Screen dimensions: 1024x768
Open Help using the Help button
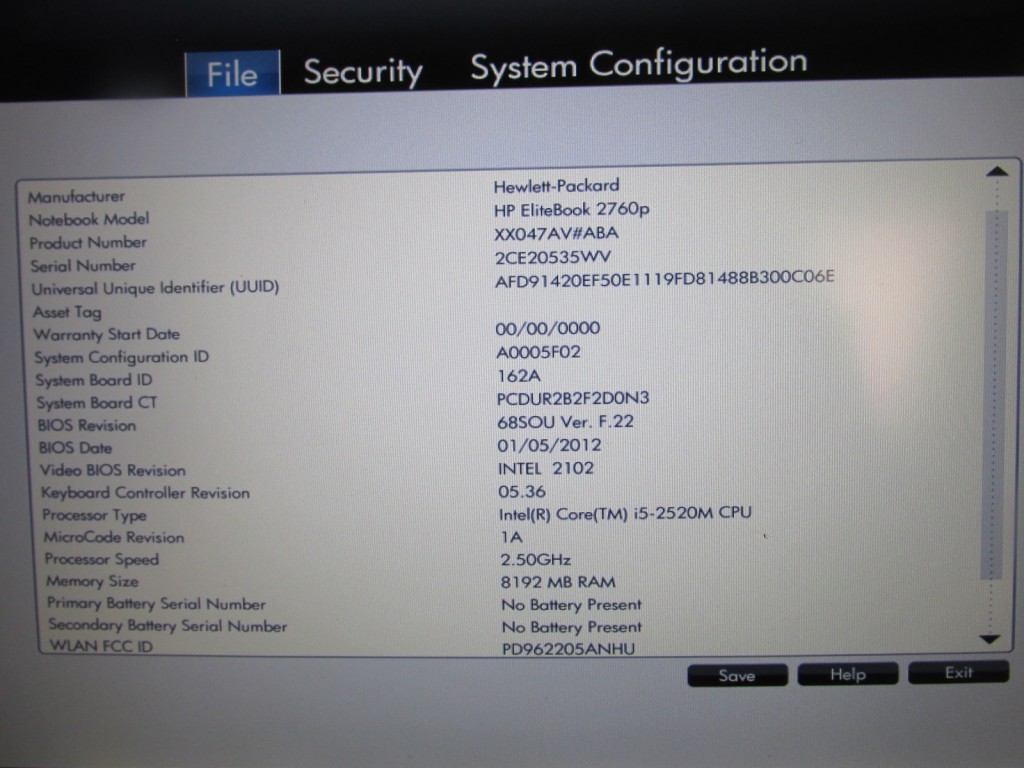pos(847,675)
